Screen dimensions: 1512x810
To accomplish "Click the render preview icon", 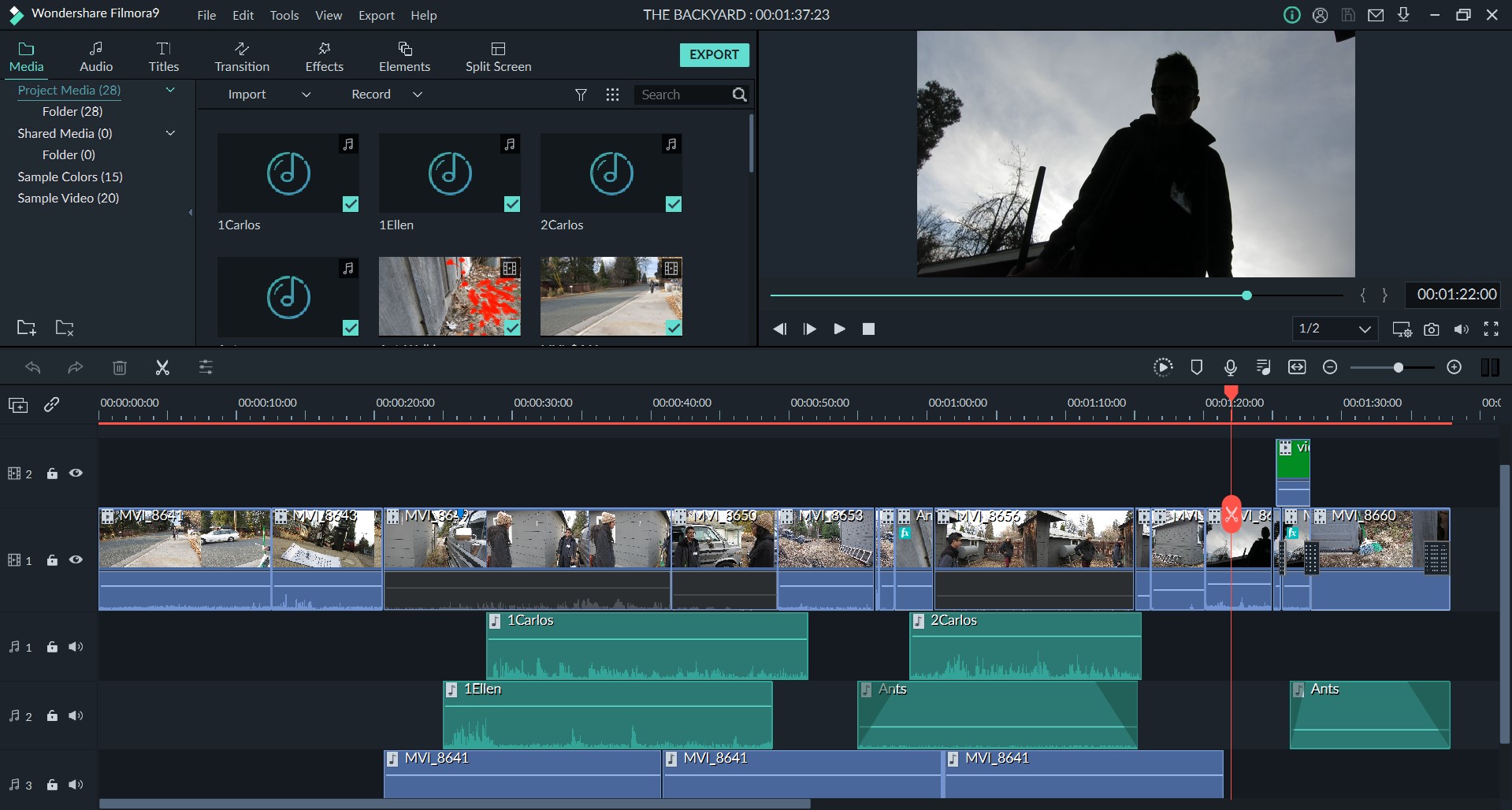I will (x=1163, y=367).
